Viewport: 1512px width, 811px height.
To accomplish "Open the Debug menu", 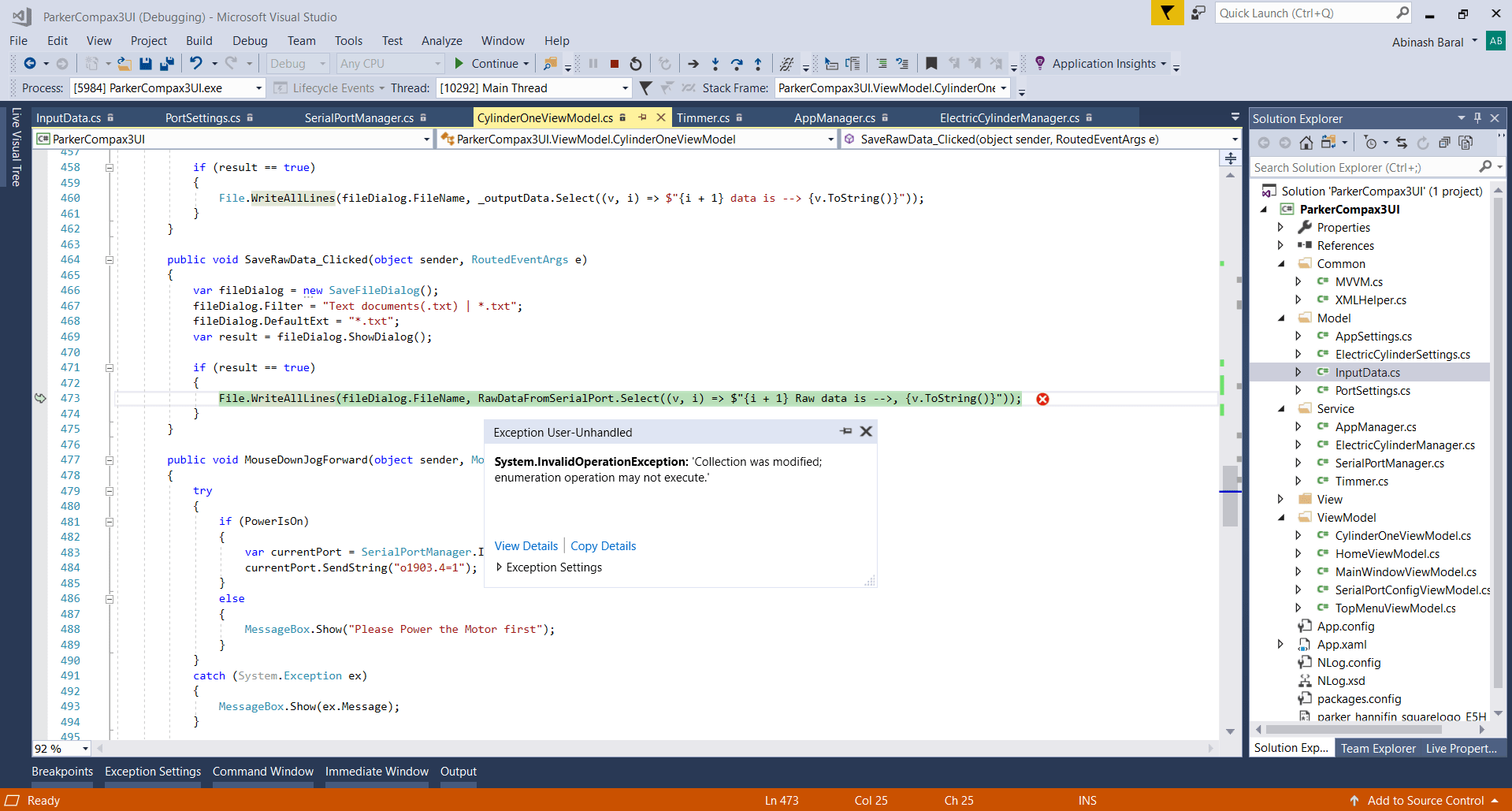I will (250, 41).
